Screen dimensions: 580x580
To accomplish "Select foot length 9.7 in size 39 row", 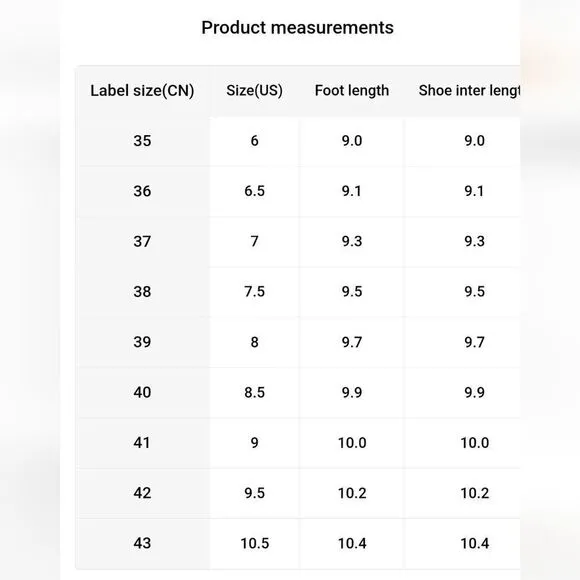I will [x=352, y=342].
